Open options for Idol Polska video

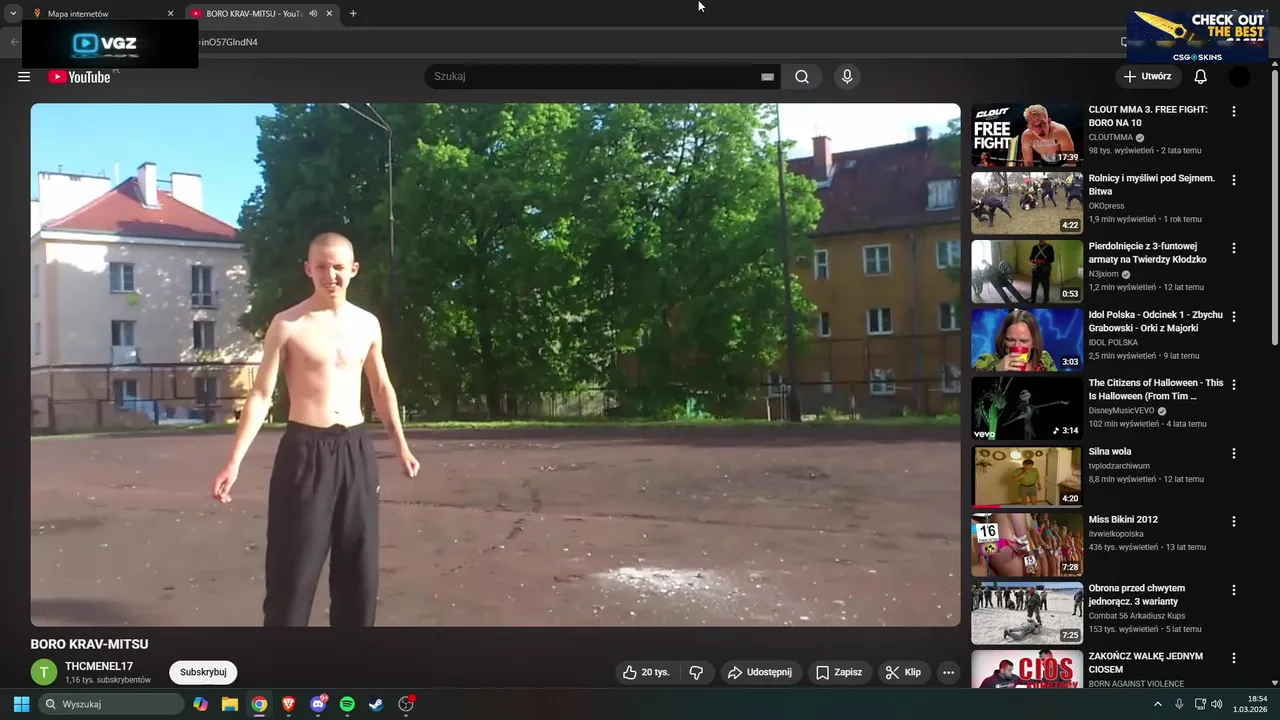1234,316
